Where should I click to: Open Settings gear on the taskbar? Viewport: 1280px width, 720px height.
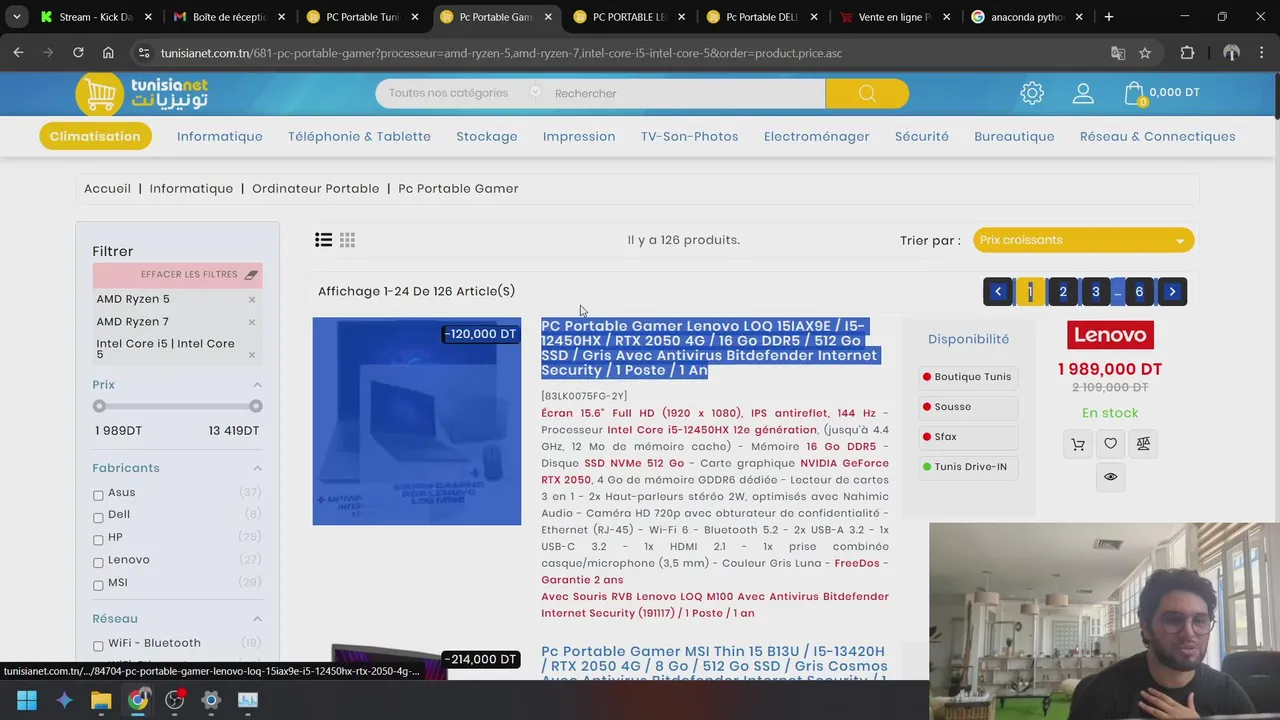(x=211, y=700)
